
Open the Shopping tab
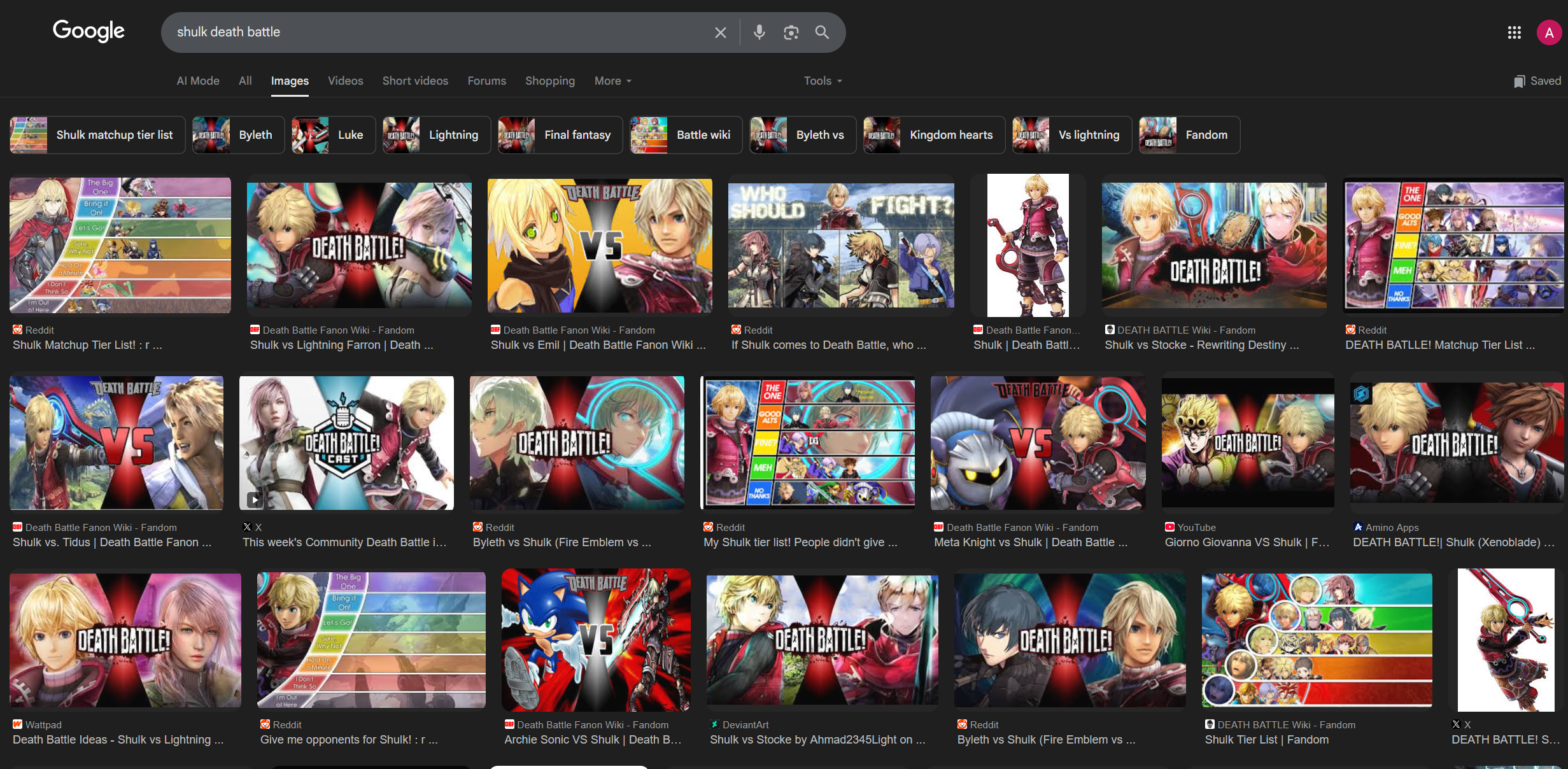coord(550,81)
